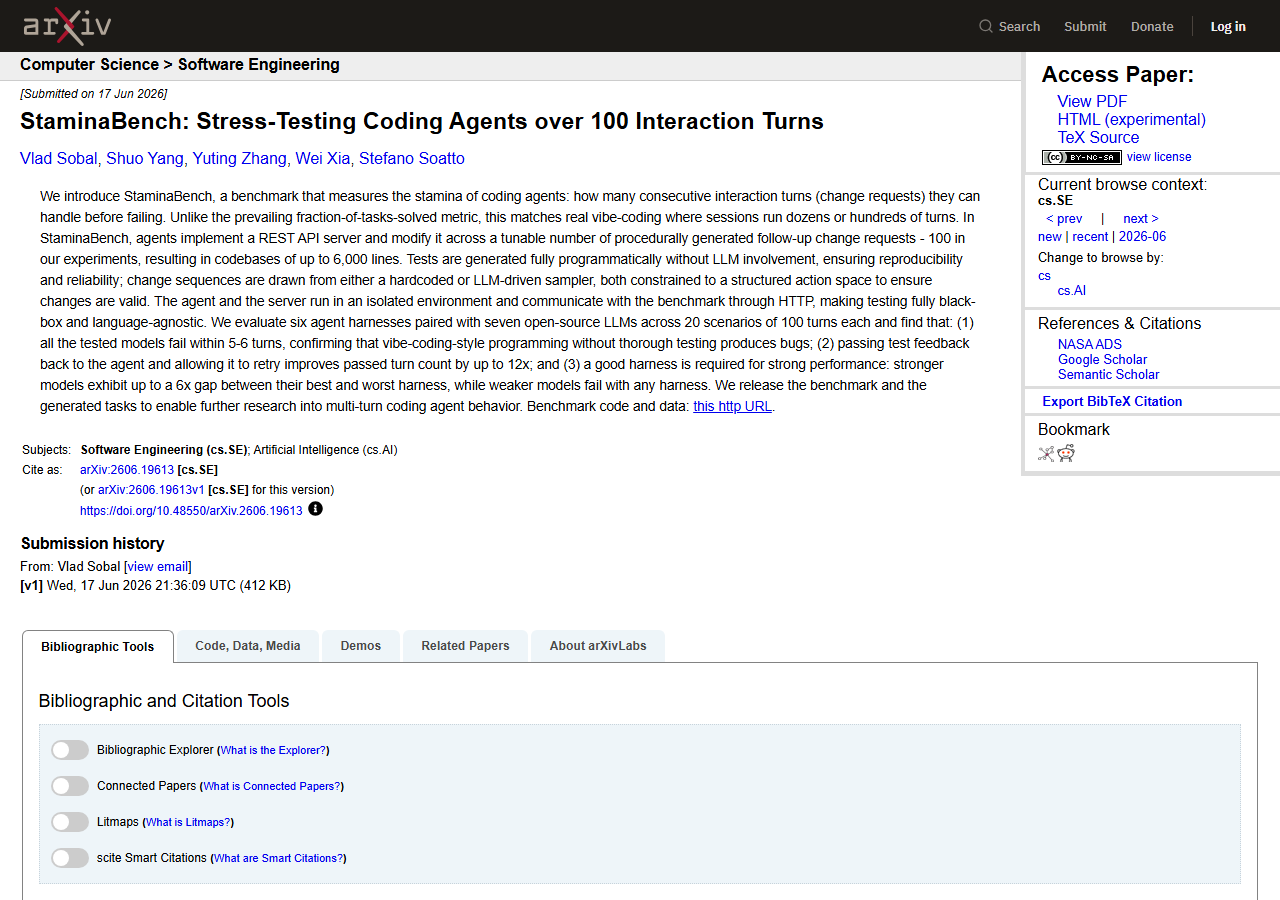Open author Stefano Soatto's page
Viewport: 1280px width, 900px height.
[x=412, y=159]
